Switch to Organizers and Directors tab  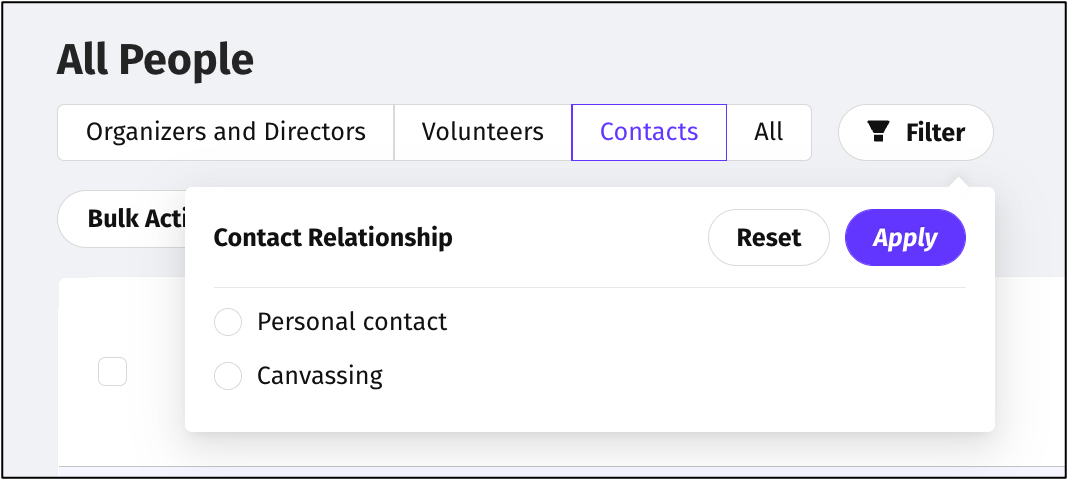click(226, 132)
